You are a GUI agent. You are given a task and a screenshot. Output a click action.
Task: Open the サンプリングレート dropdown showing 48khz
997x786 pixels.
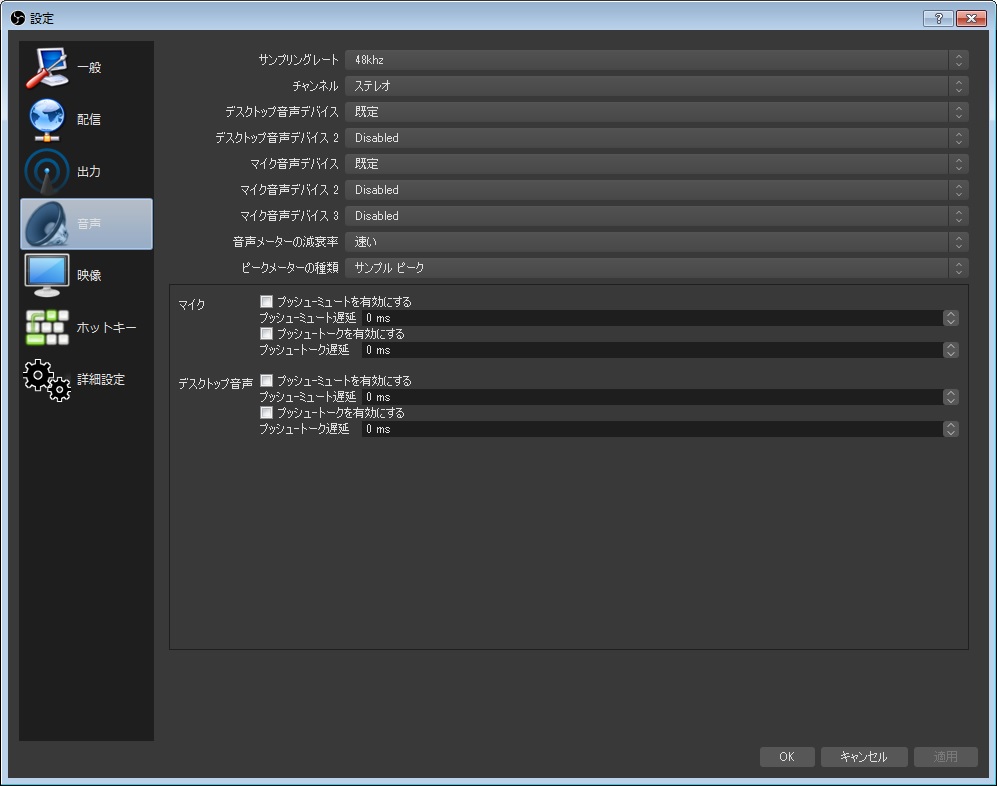(x=656, y=60)
